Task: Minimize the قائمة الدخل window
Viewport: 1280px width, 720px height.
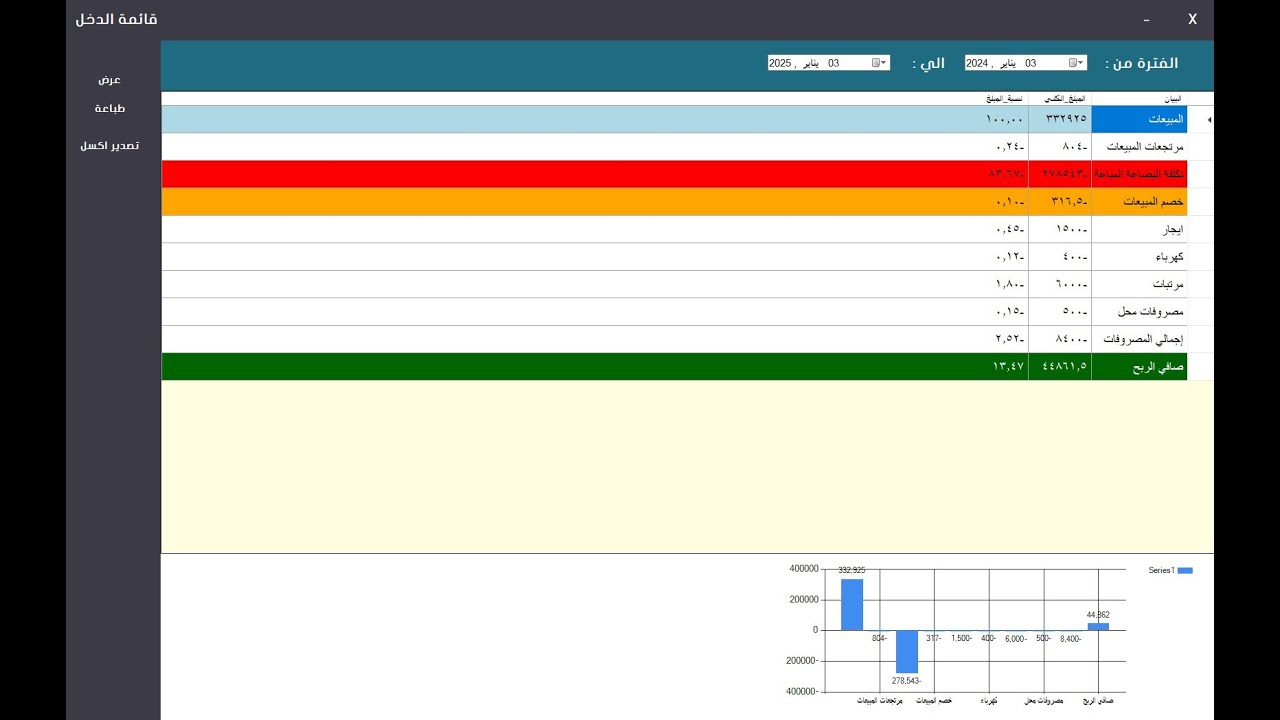Action: (x=1146, y=20)
